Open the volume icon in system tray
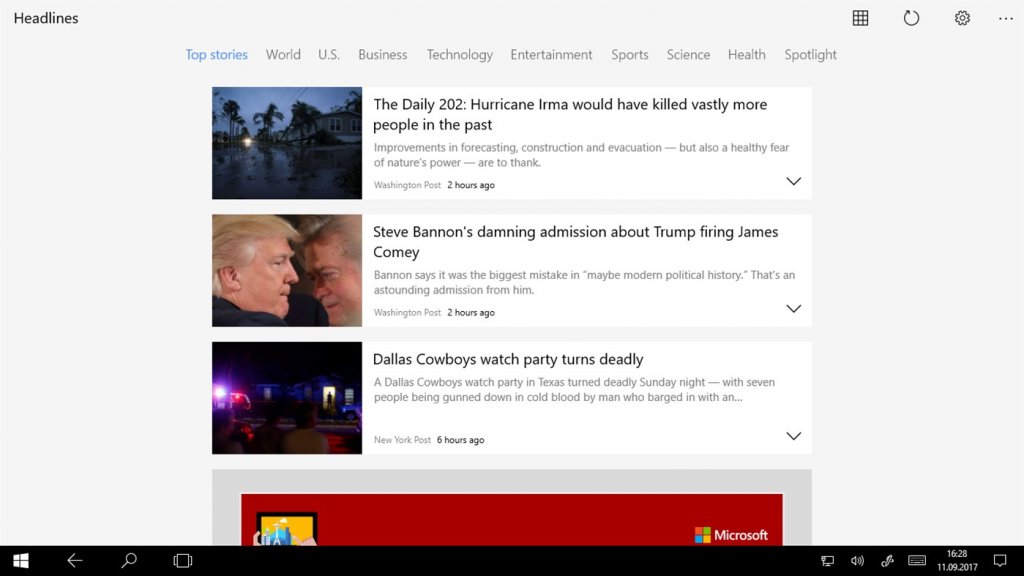The image size is (1024, 576). point(857,560)
